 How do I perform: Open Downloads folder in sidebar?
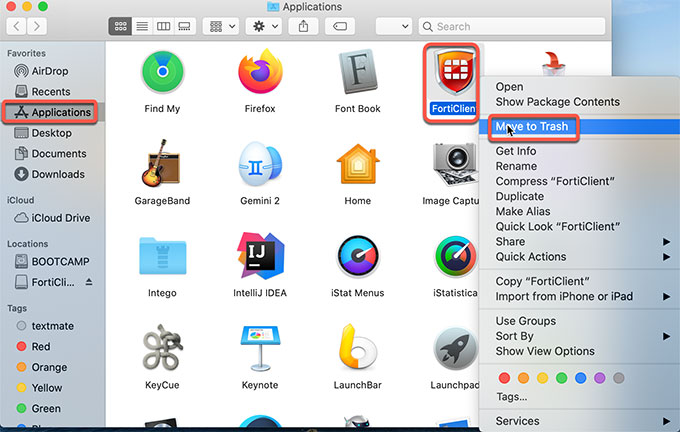[x=58, y=174]
